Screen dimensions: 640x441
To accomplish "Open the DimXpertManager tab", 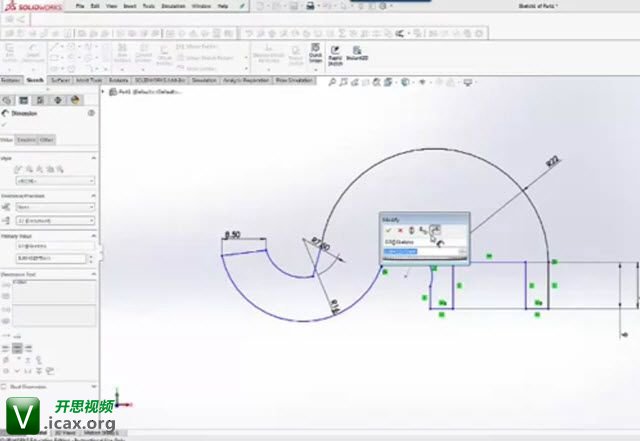I will click(x=58, y=100).
